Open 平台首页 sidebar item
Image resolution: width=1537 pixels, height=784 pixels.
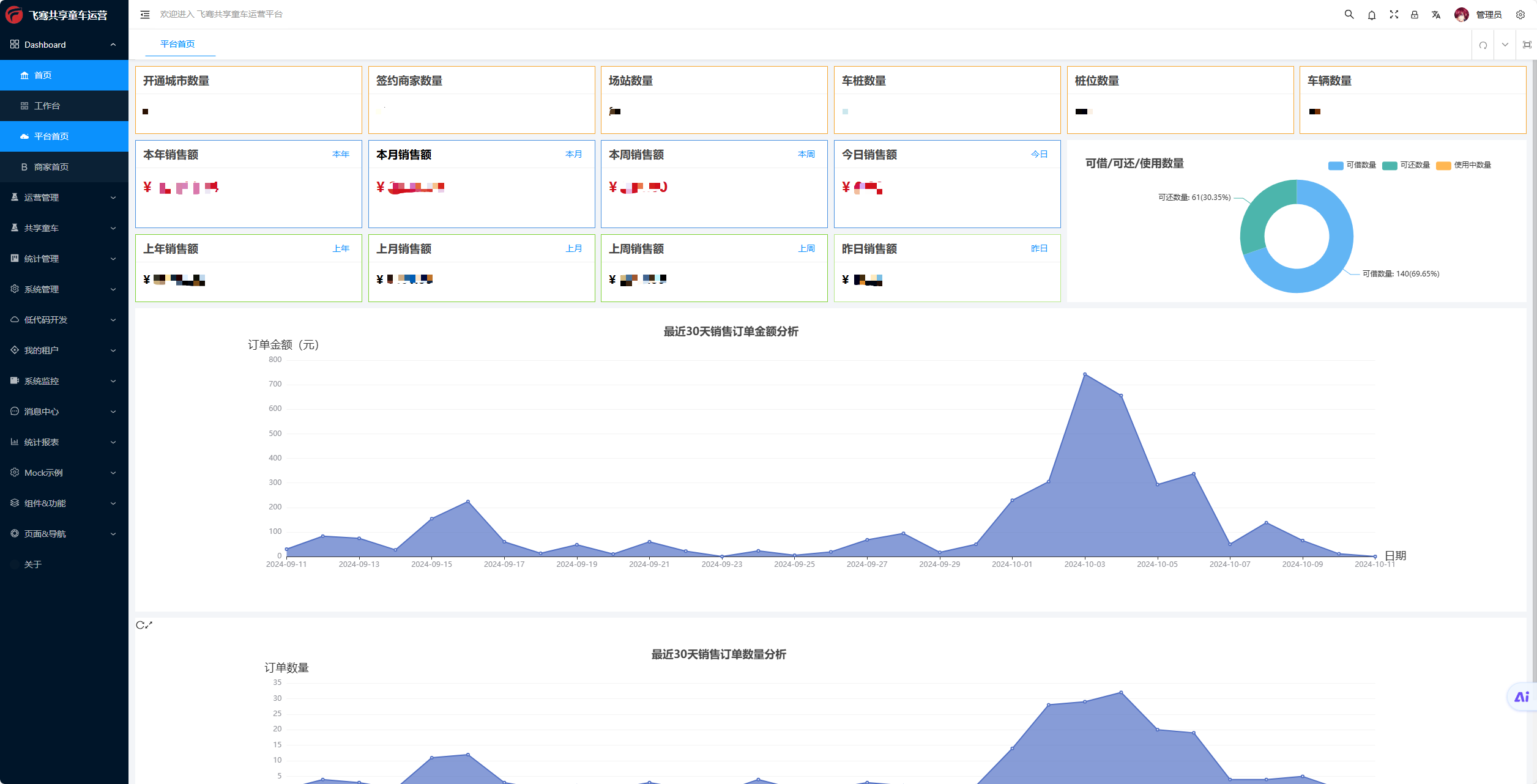pyautogui.click(x=64, y=136)
